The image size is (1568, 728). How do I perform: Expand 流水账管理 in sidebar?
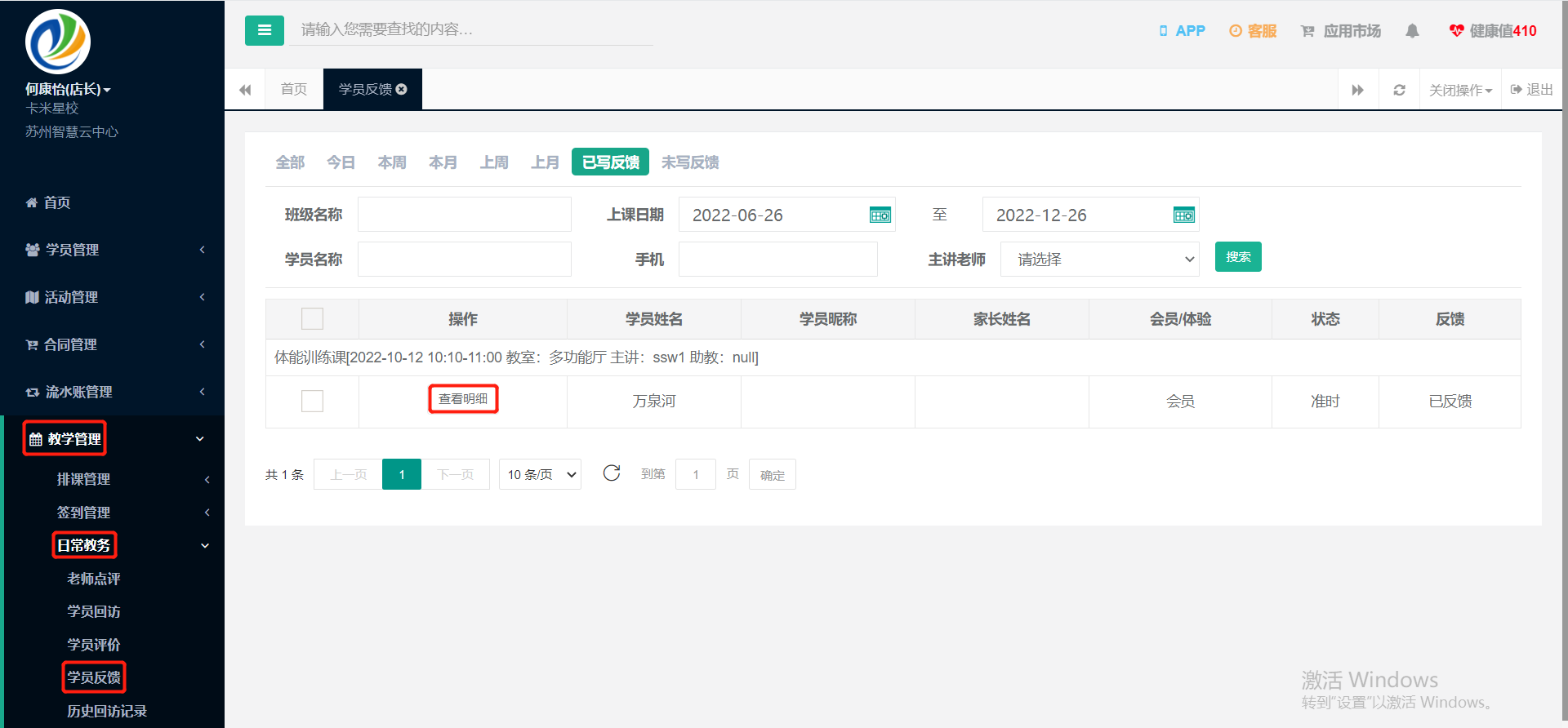click(112, 392)
